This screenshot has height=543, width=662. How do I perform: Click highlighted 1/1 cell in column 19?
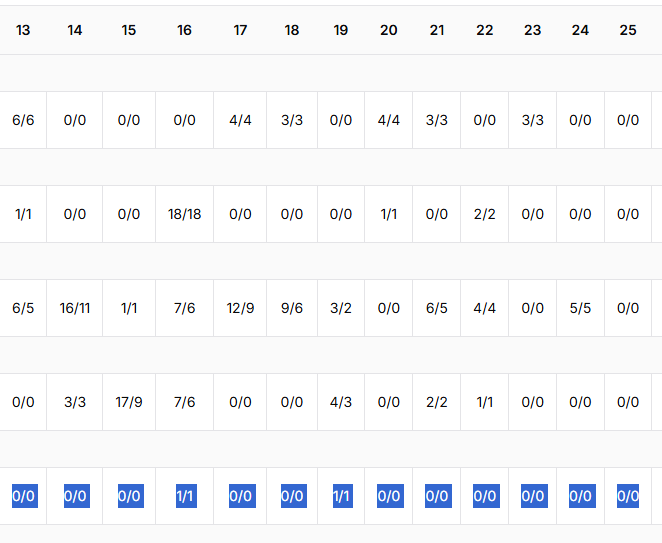click(341, 496)
